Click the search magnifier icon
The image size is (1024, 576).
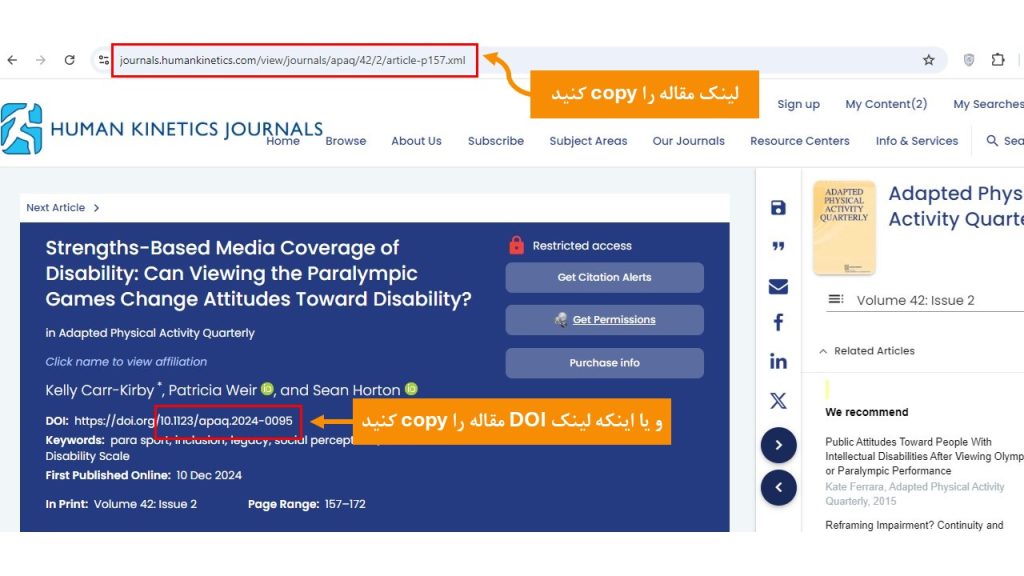pos(992,140)
